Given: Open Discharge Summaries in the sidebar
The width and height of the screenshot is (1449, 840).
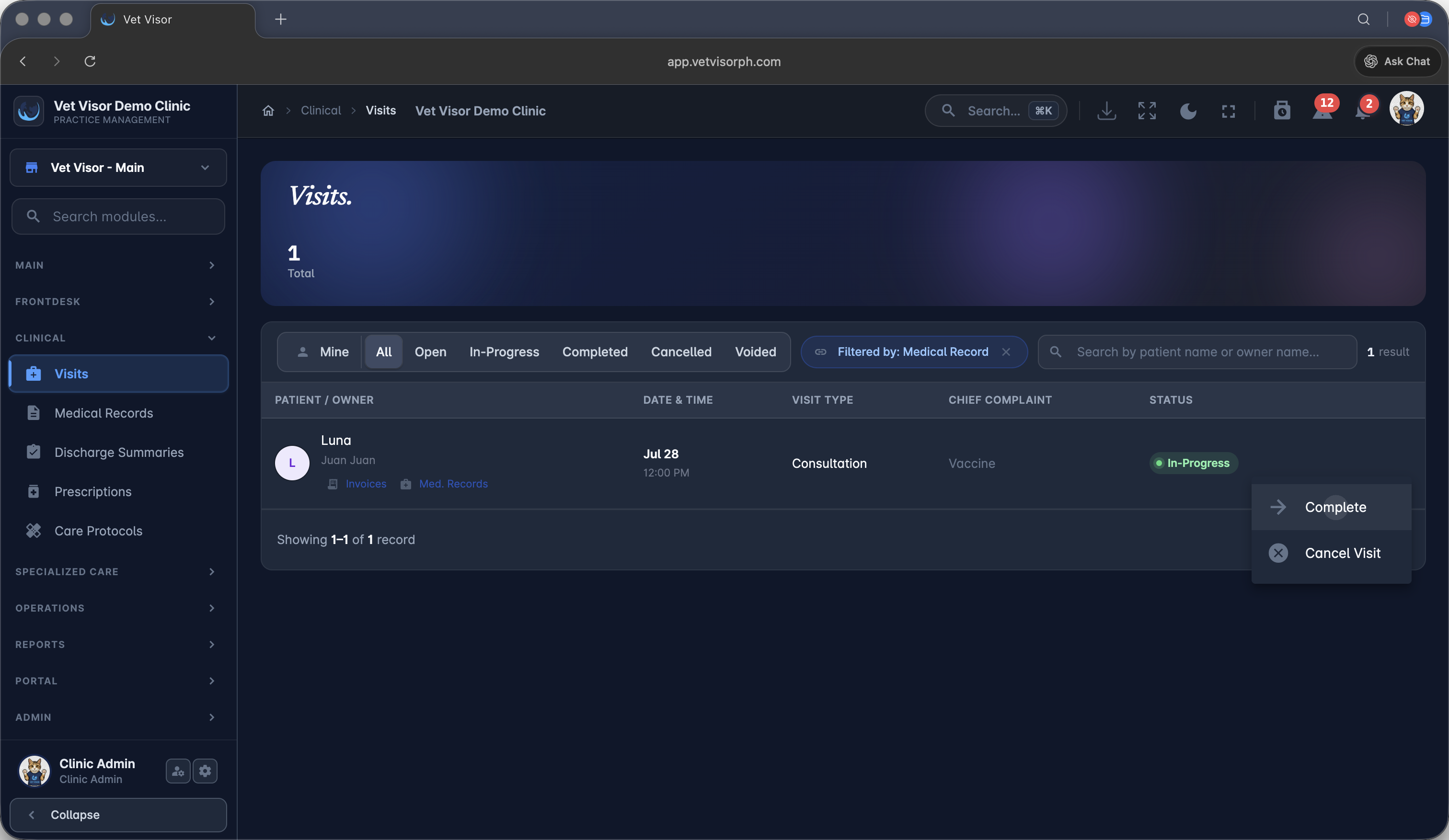Looking at the screenshot, I should click(x=118, y=452).
